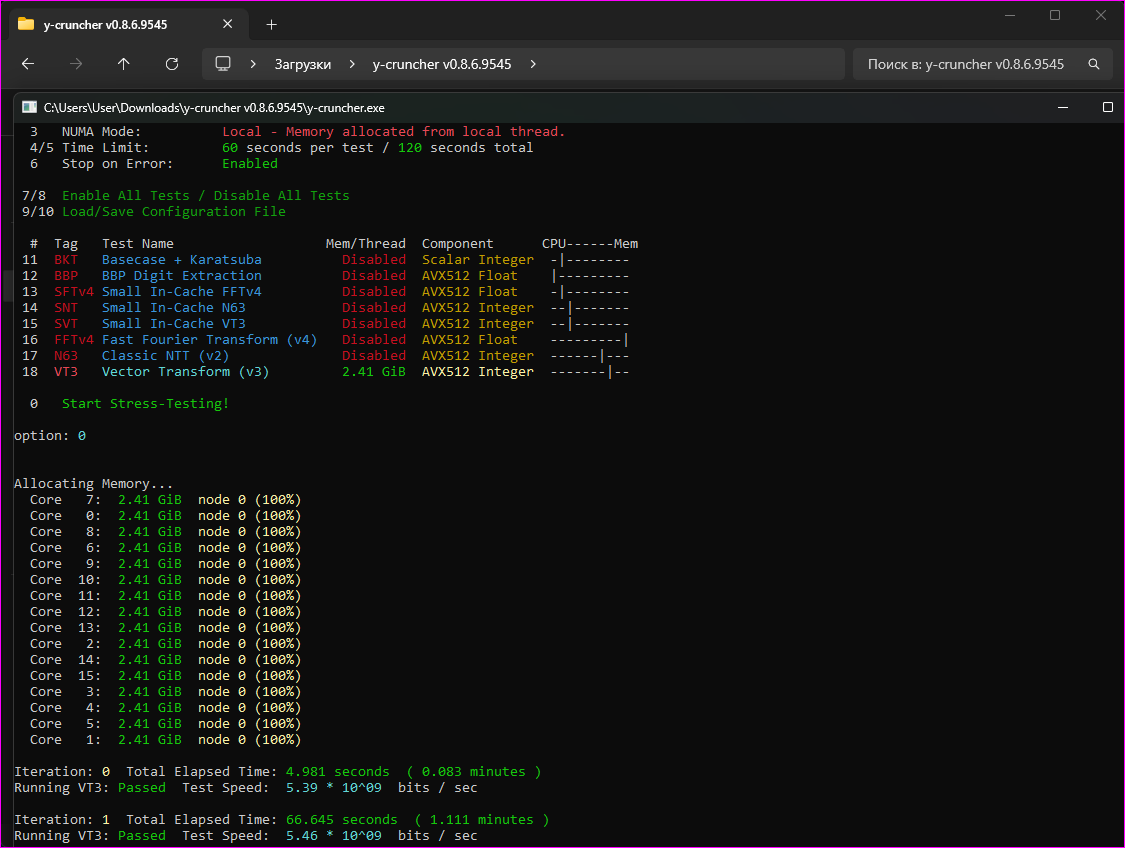This screenshot has height=848, width=1125.
Task: Click the console title path y-cruncher.exe
Action: point(214,108)
